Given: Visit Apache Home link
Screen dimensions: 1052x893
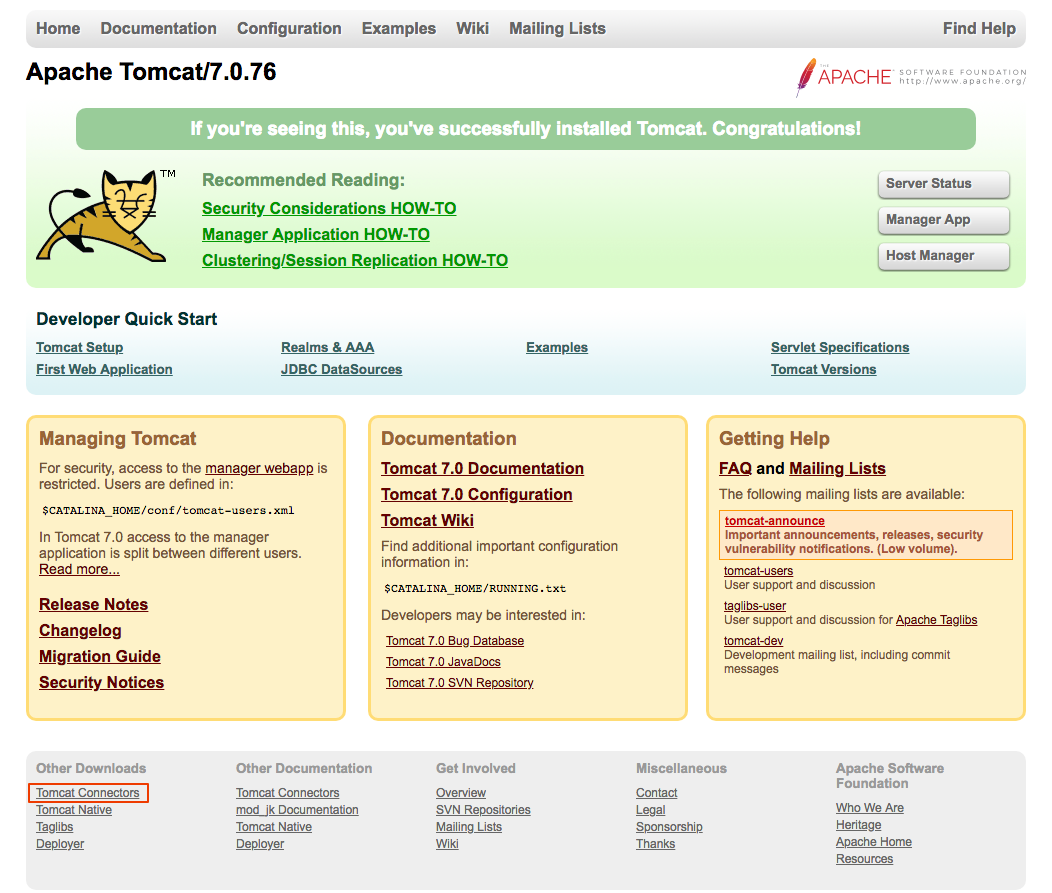Looking at the screenshot, I should [874, 842].
